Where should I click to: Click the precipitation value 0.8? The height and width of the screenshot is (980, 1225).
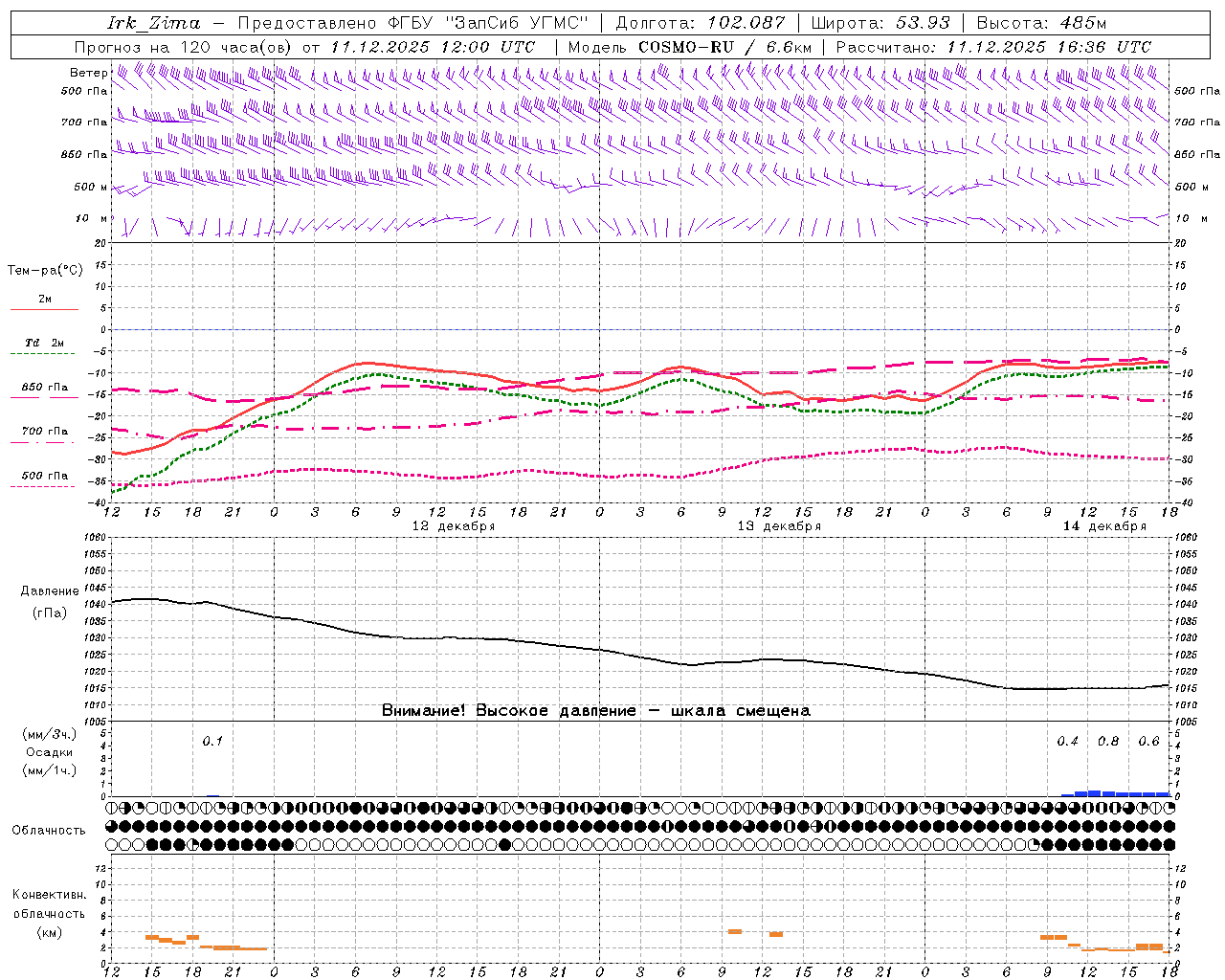click(1108, 741)
